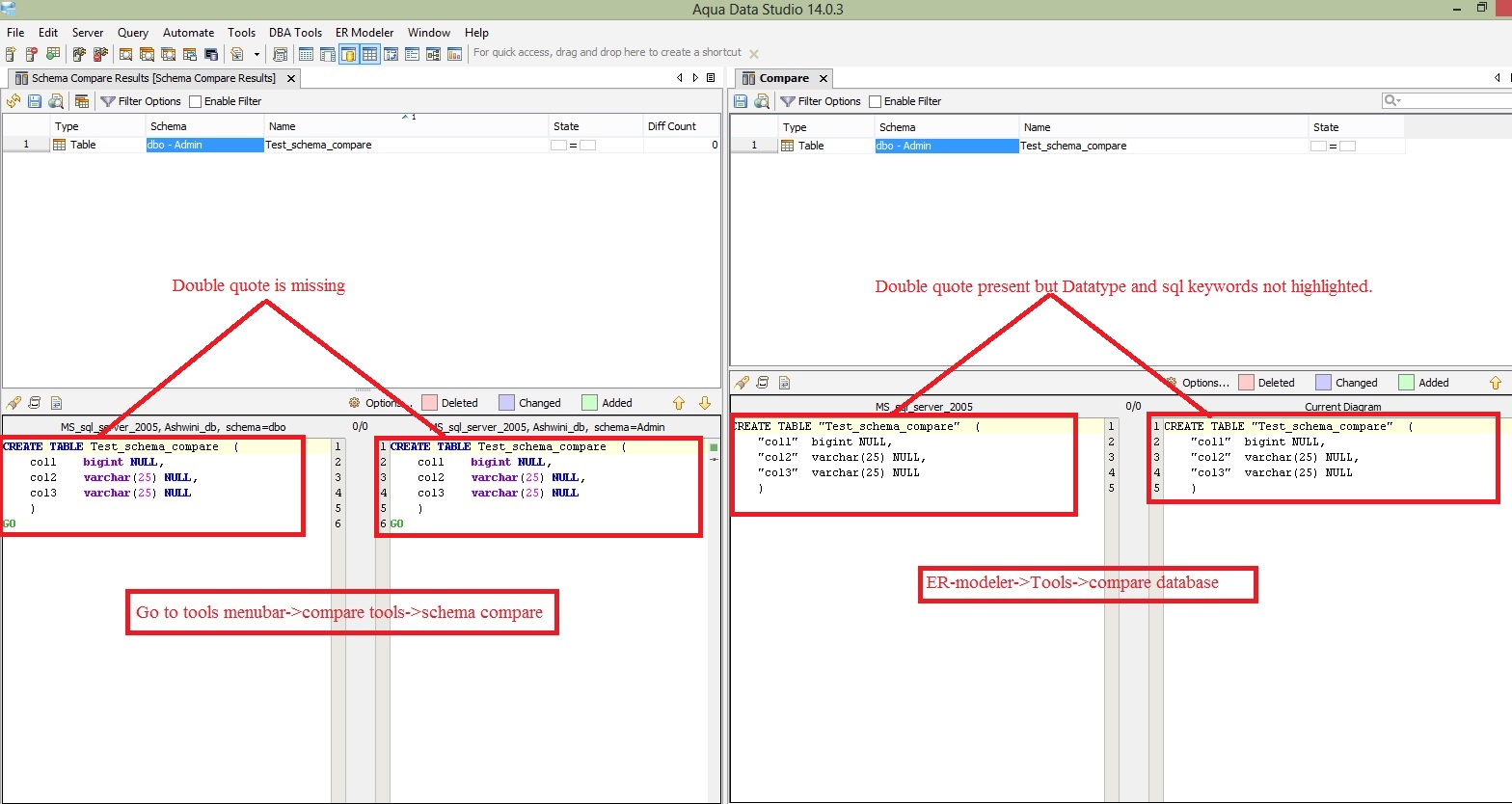
Task: Open diff Options in left panel
Action: tap(379, 403)
